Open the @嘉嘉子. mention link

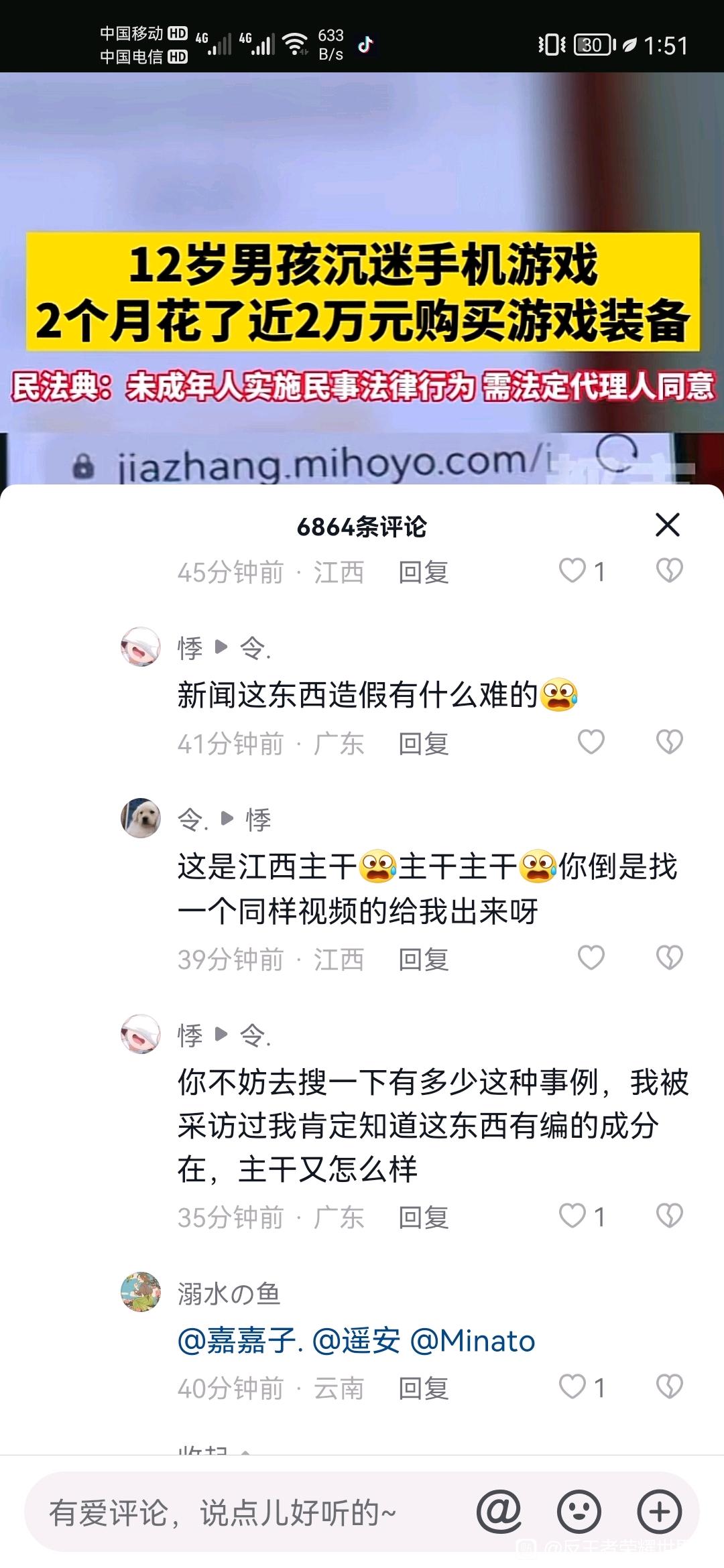240,1341
